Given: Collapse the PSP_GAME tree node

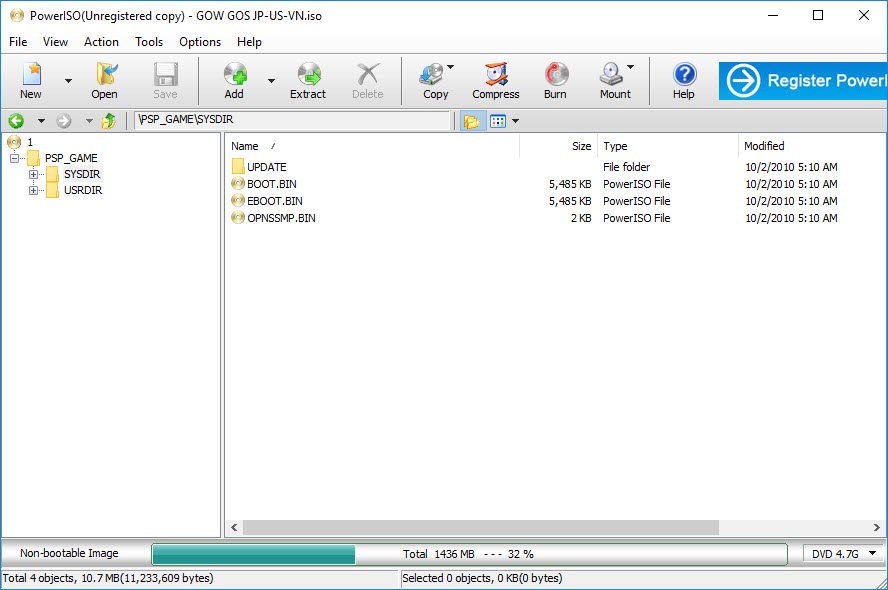Looking at the screenshot, I should point(15,158).
